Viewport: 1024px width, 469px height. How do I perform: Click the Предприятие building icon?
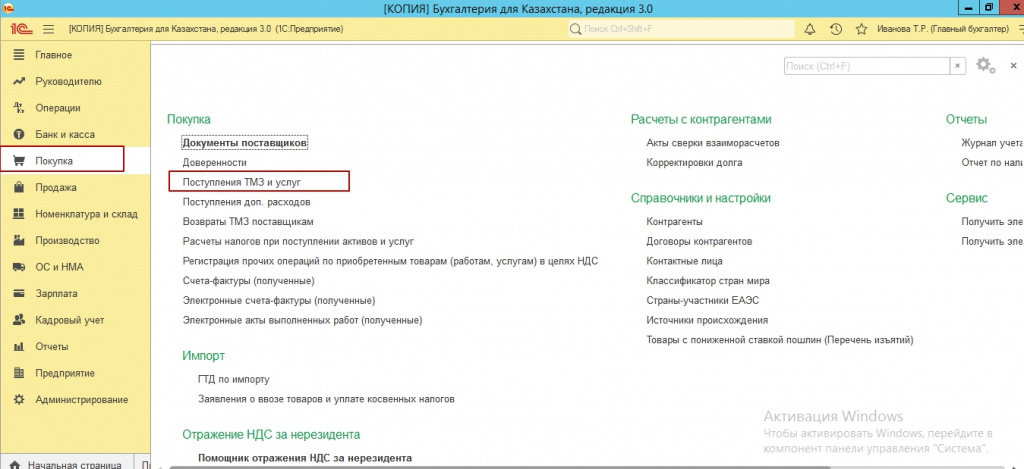click(19, 373)
